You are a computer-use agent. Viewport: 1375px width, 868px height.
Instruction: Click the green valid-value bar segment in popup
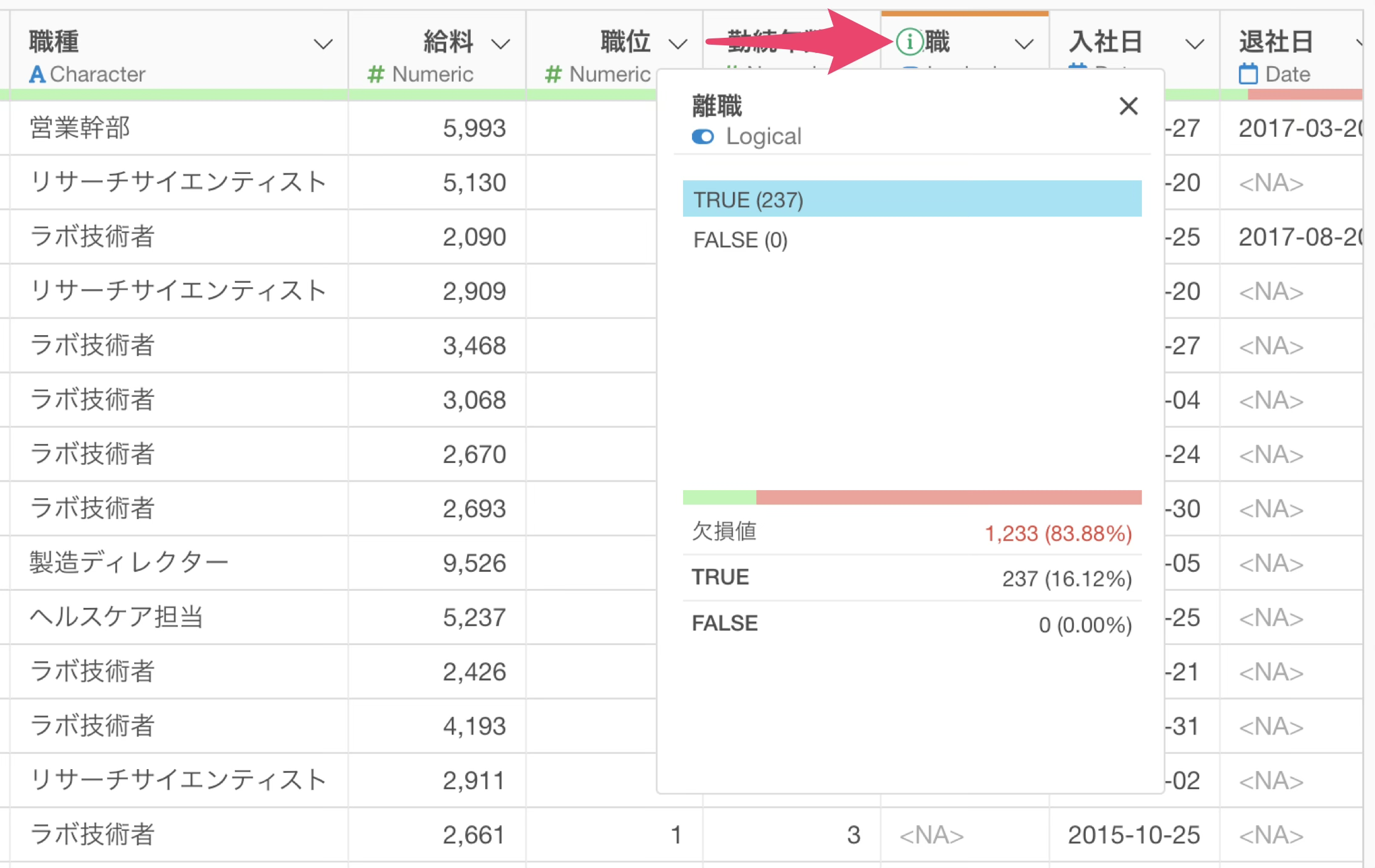(719, 498)
